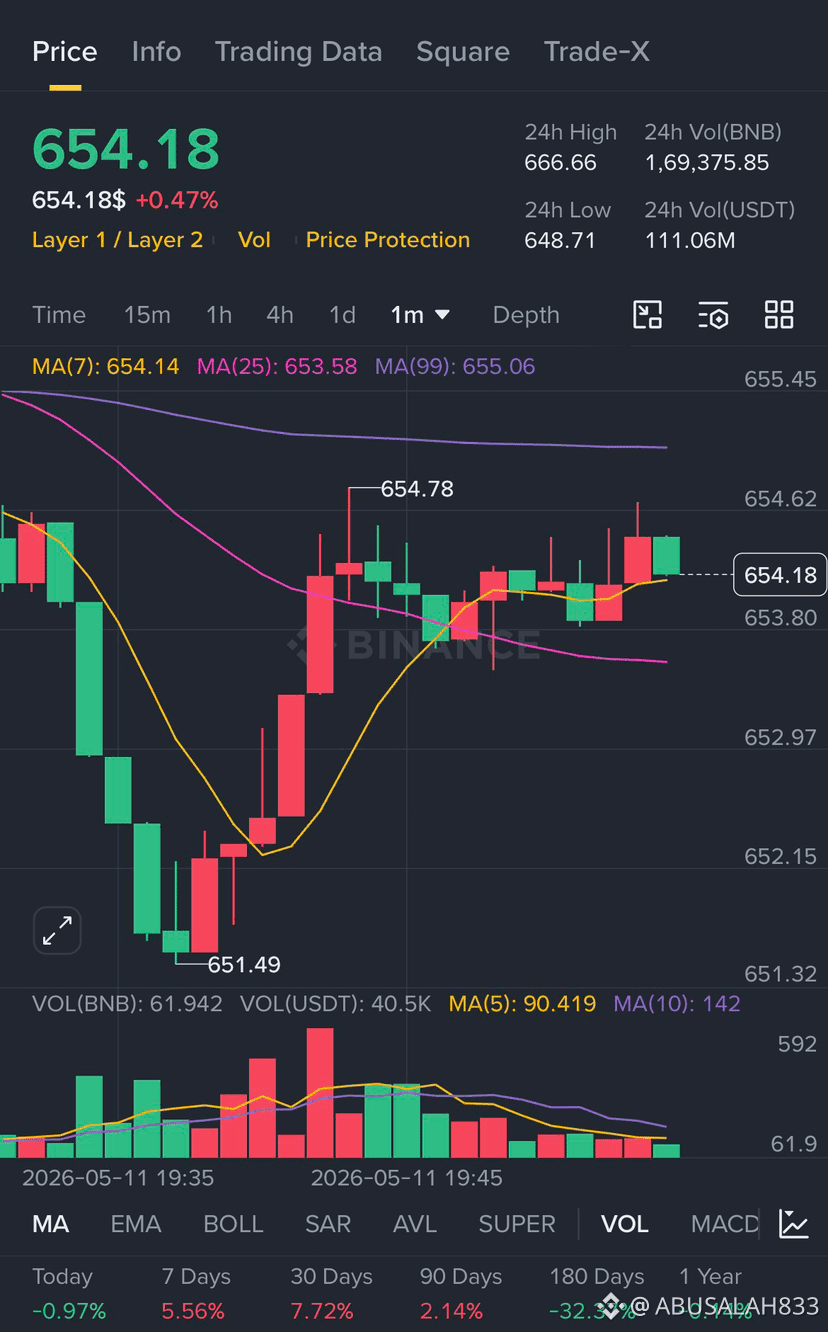Toggle the SAR indicator
Screen dimensions: 828x1332
(x=328, y=1224)
